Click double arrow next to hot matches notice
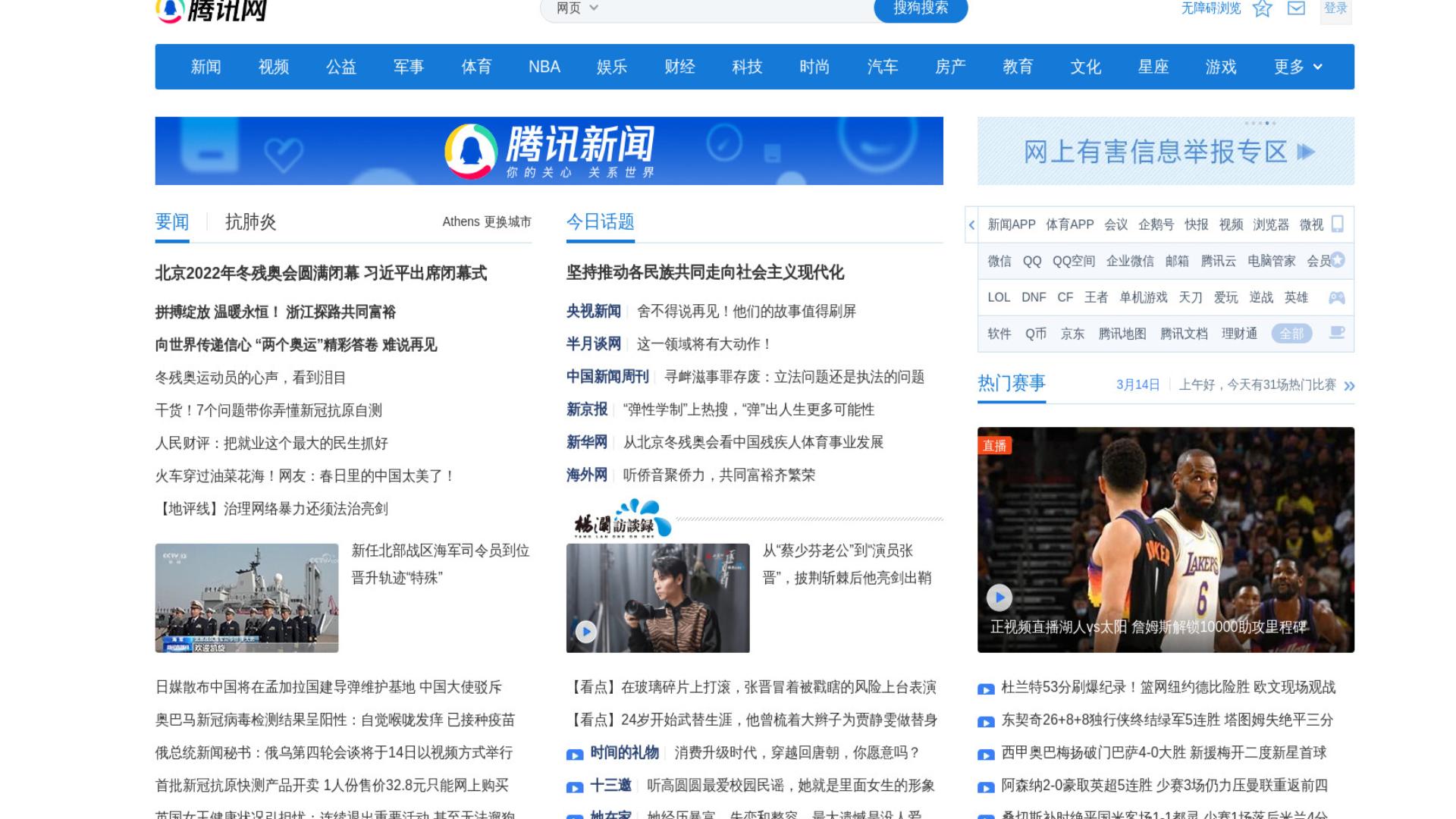The width and height of the screenshot is (1456, 819). (x=1349, y=386)
